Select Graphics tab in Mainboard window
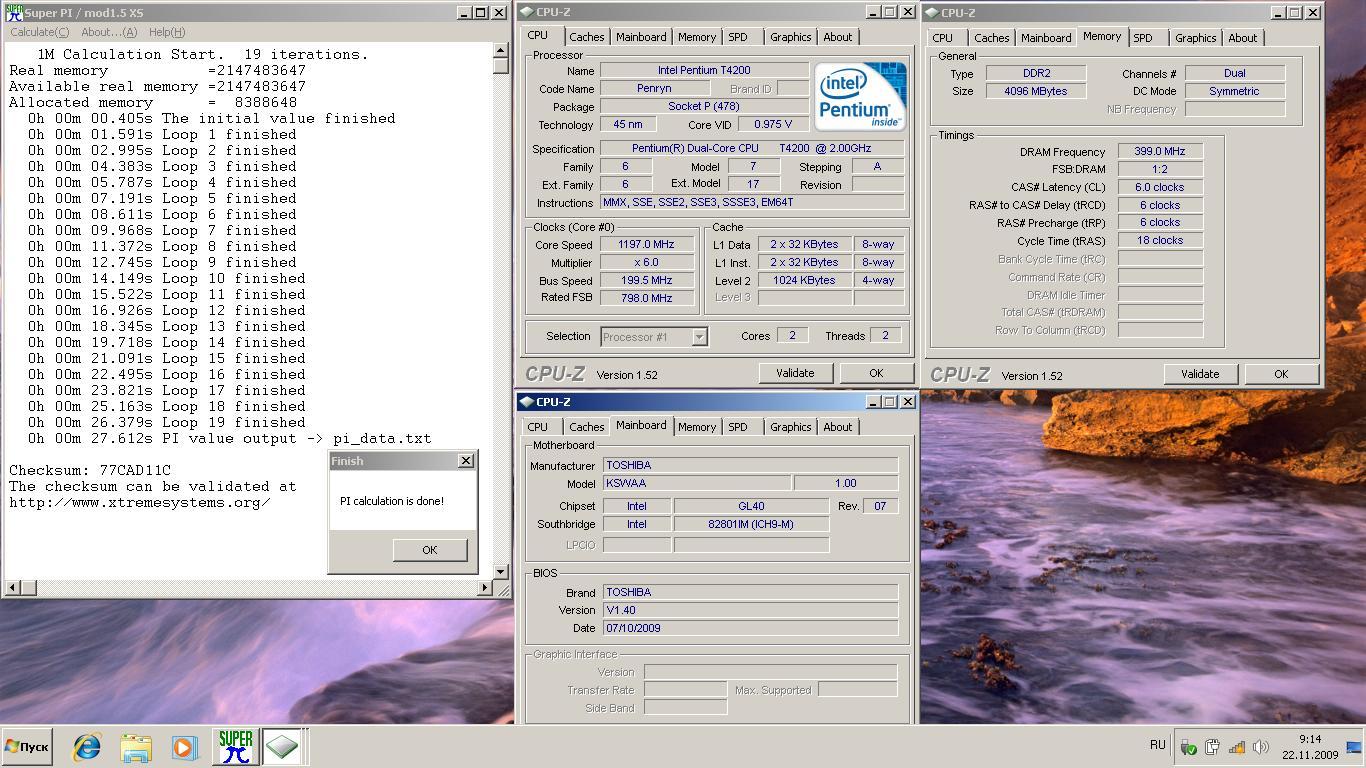This screenshot has width=1366, height=768. point(790,427)
